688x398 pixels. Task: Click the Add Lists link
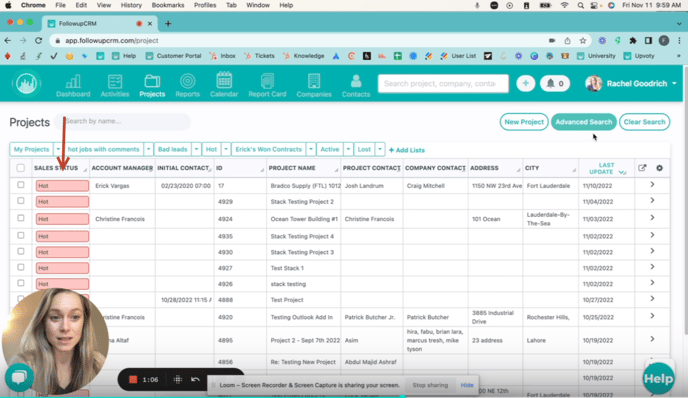(x=407, y=150)
